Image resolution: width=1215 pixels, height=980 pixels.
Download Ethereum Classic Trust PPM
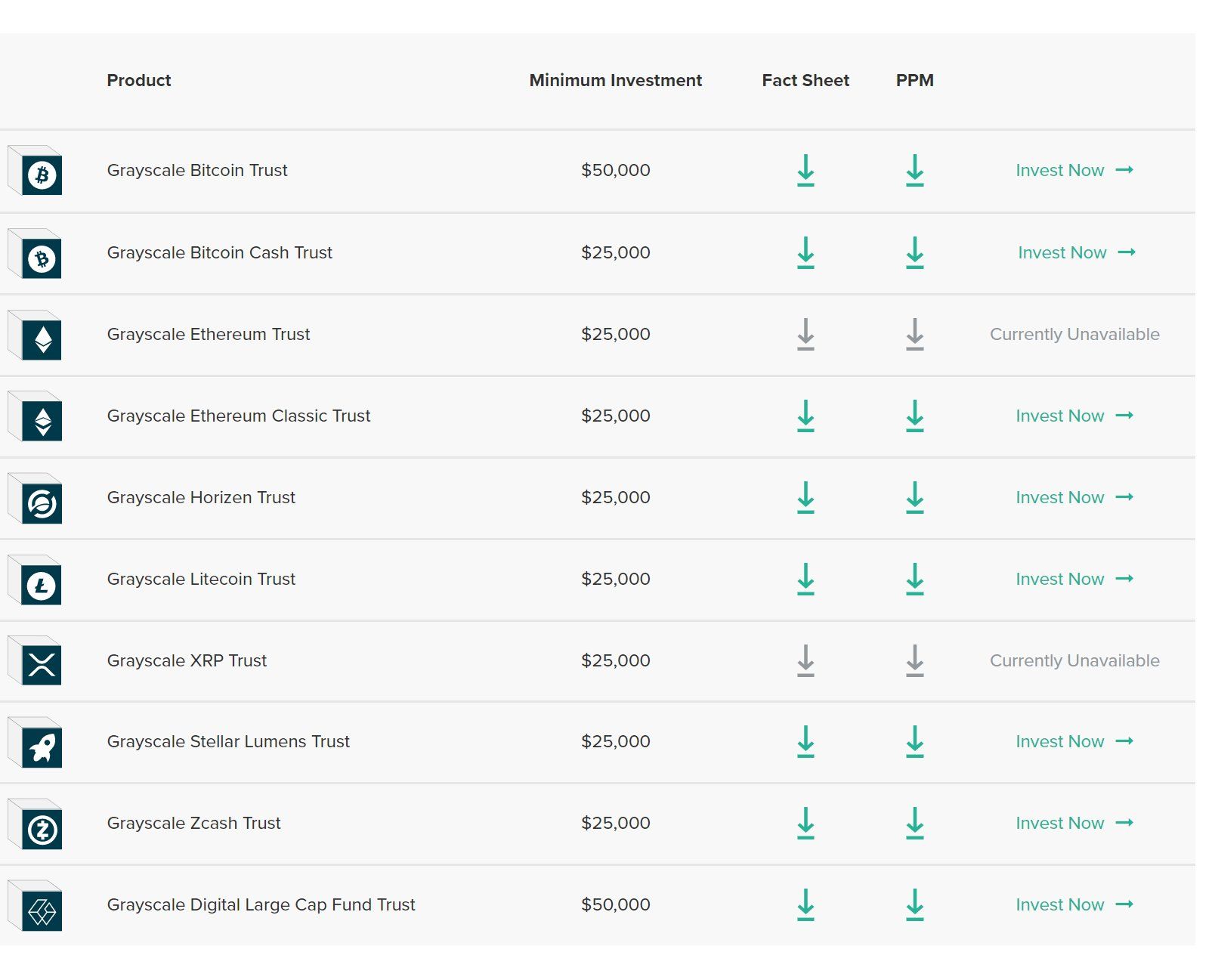coord(914,416)
